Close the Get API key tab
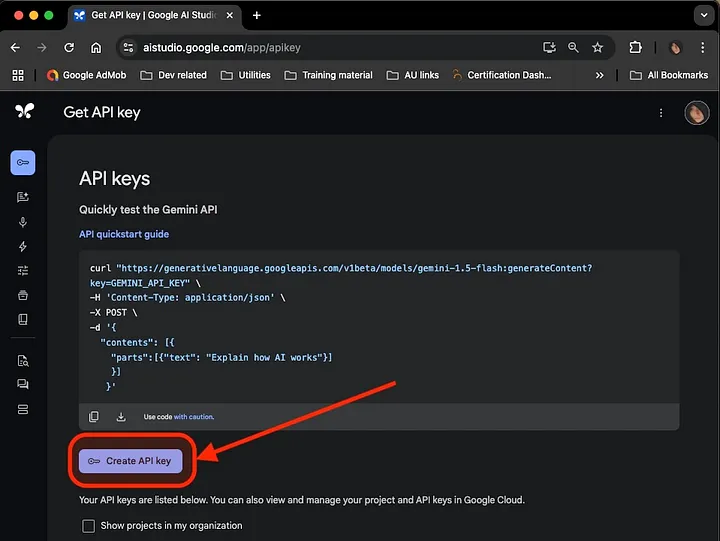Screen dimensions: 720x541 230,15
